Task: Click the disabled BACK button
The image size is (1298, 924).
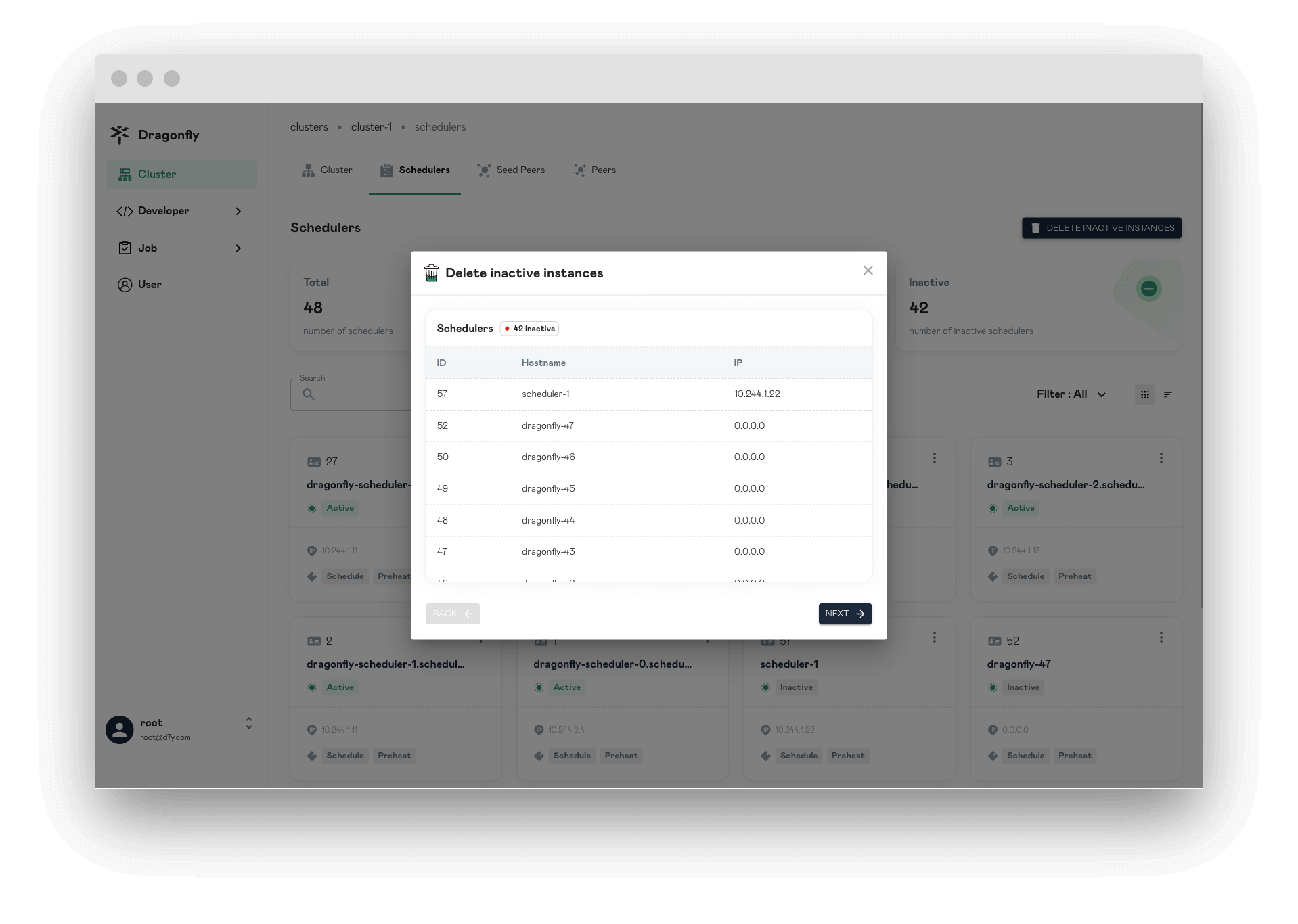Action: pos(453,614)
